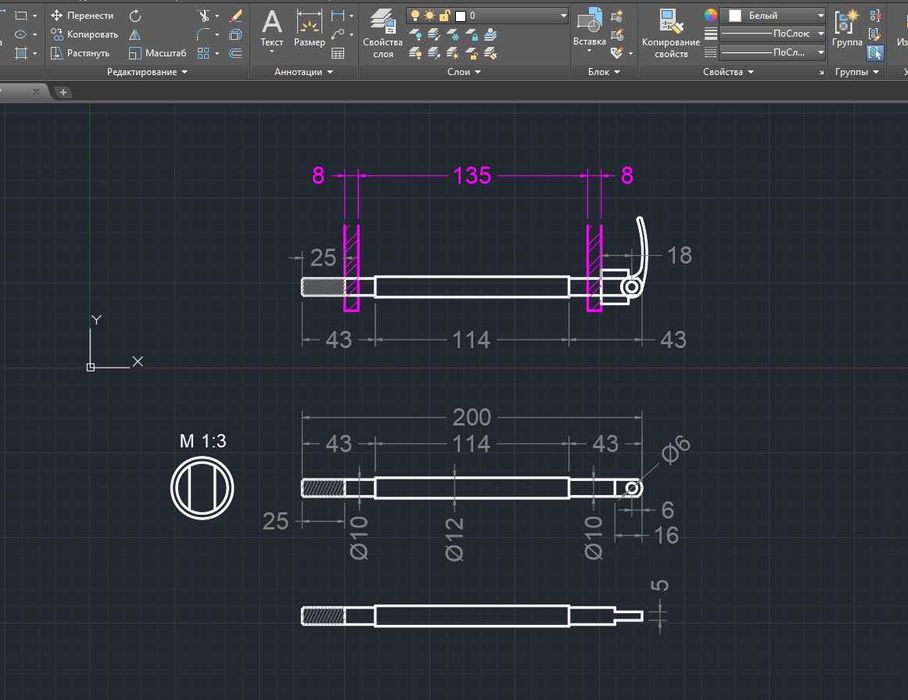Image resolution: width=908 pixels, height=700 pixels.
Task: Click the ungroup icon
Action: (876, 16)
